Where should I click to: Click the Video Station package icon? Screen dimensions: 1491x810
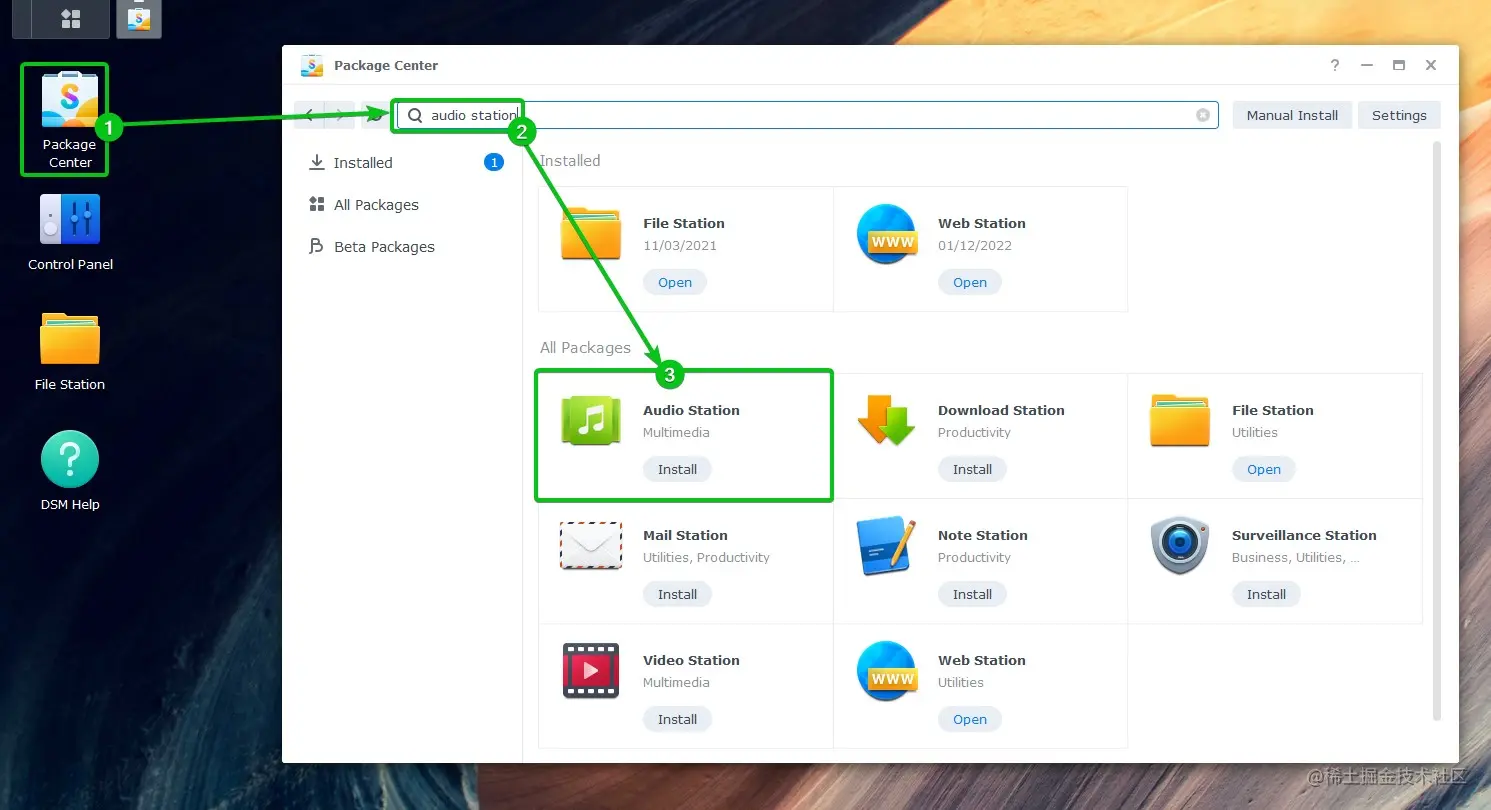click(590, 671)
